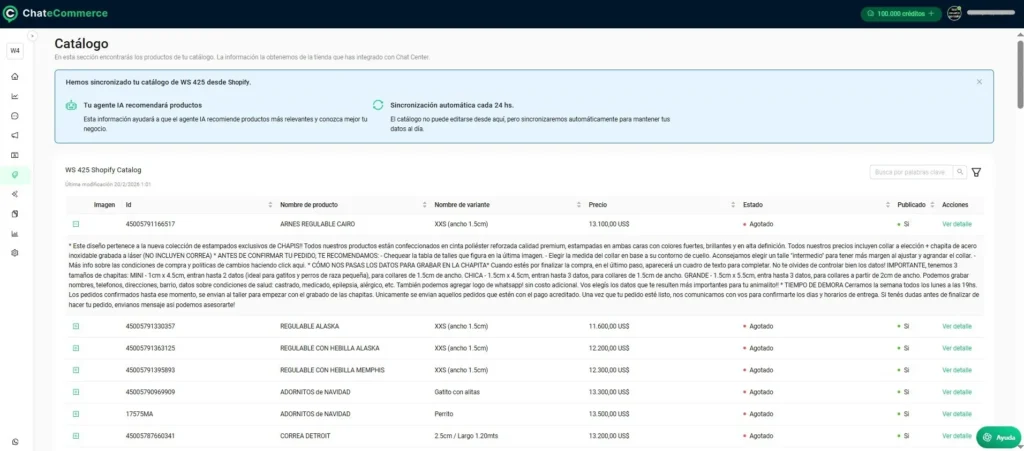Expand the sidebar with the small arrow toggle
The height and width of the screenshot is (451, 1024).
[x=32, y=36]
